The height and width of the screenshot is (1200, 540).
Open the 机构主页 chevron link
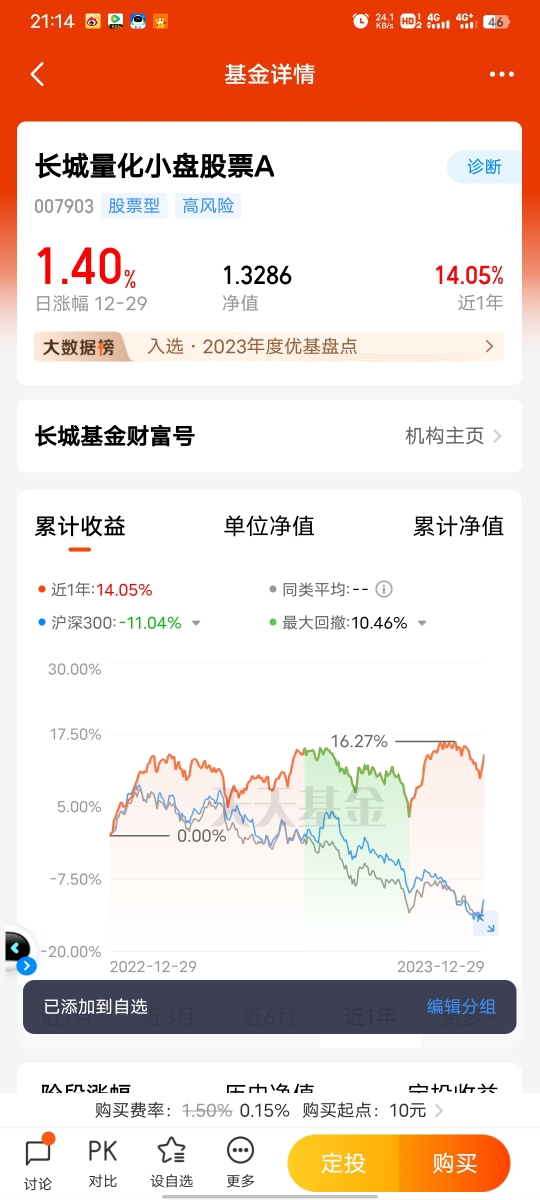453,436
